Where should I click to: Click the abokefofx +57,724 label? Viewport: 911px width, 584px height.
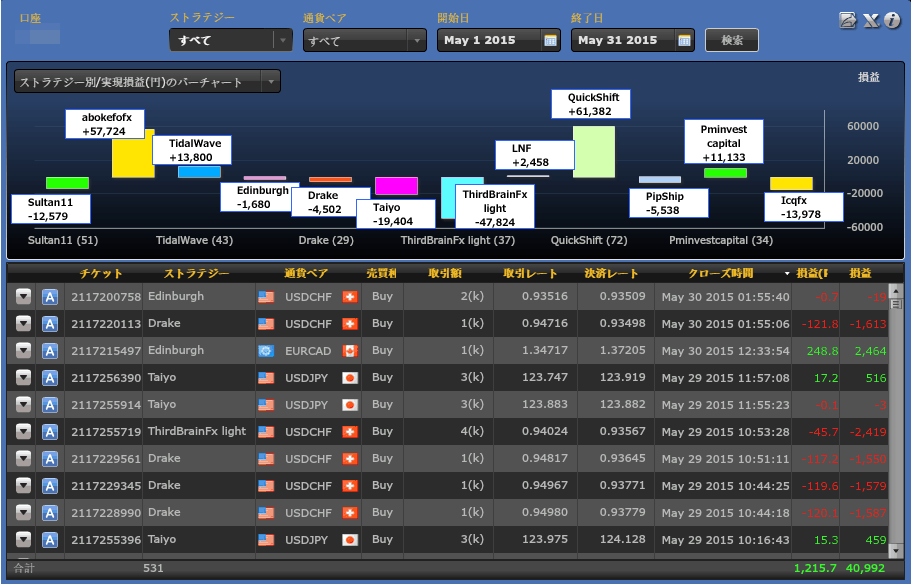click(105, 124)
